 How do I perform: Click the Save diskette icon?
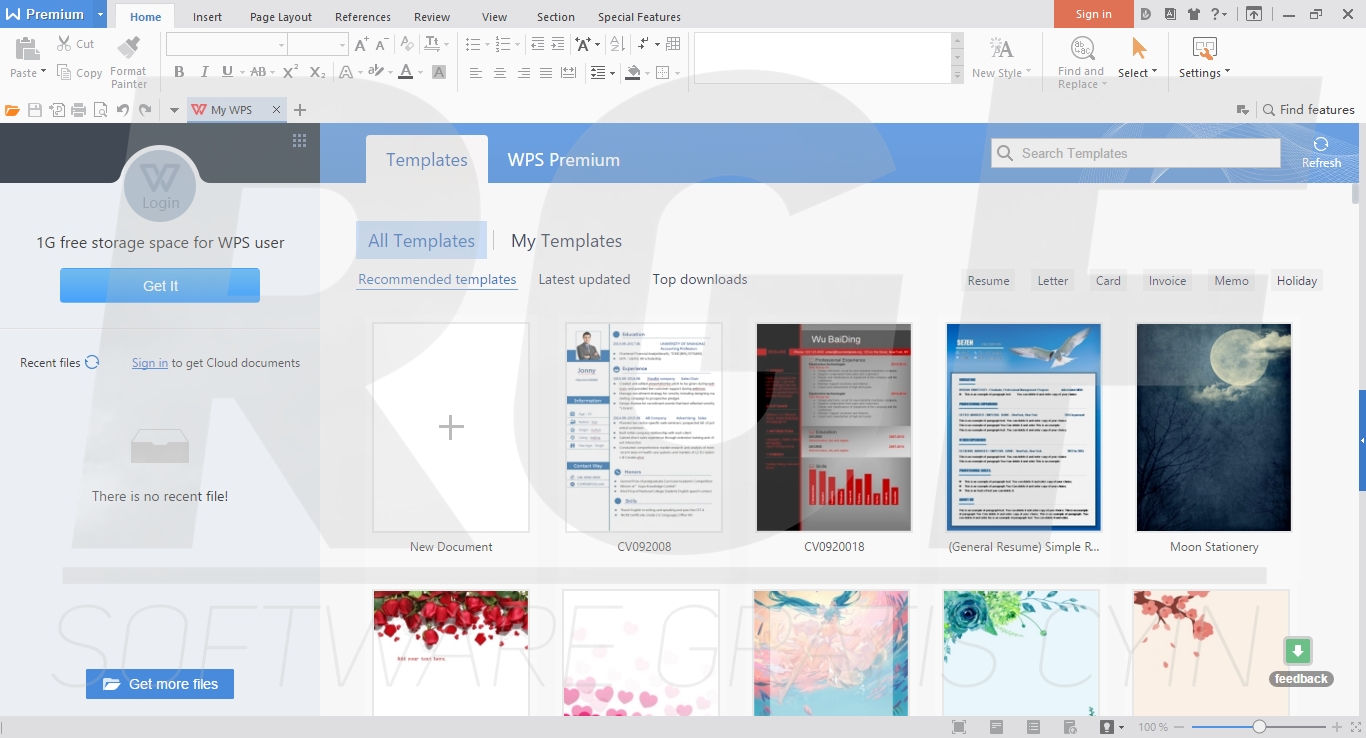pos(35,110)
